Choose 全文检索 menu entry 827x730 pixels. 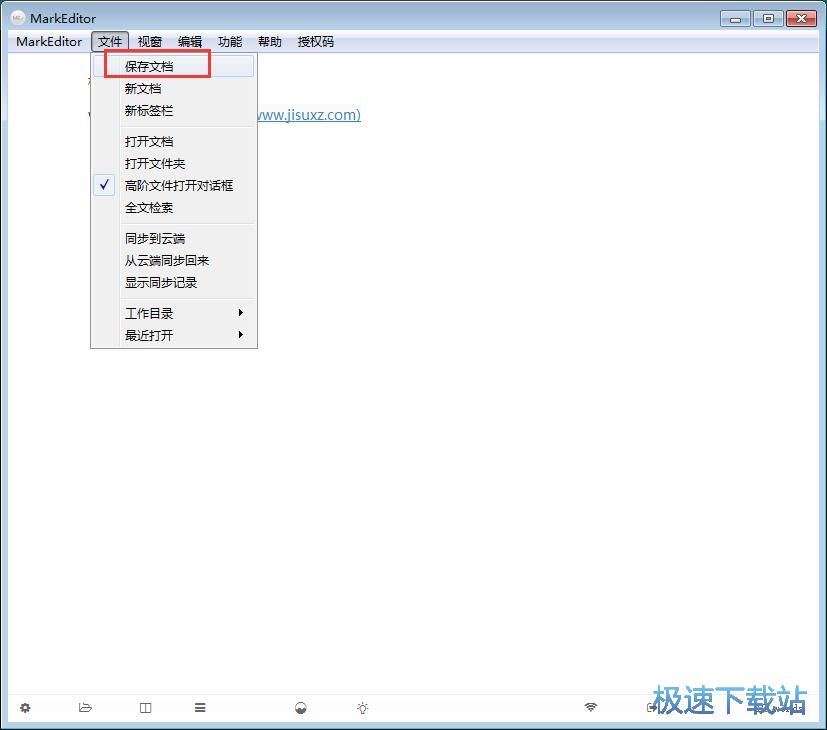(174, 207)
